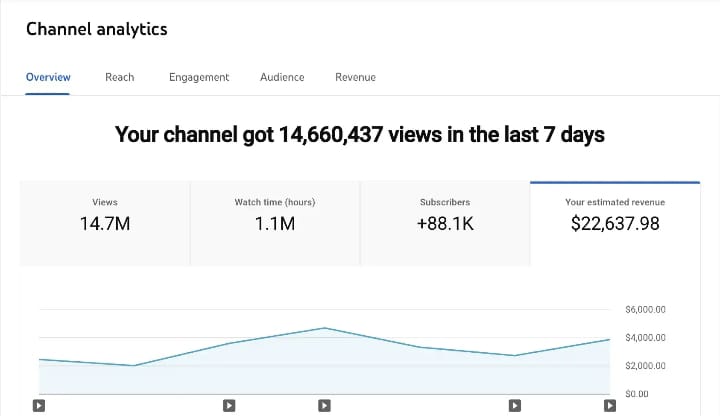Click the middle video marker under the chart peak

coord(324,406)
